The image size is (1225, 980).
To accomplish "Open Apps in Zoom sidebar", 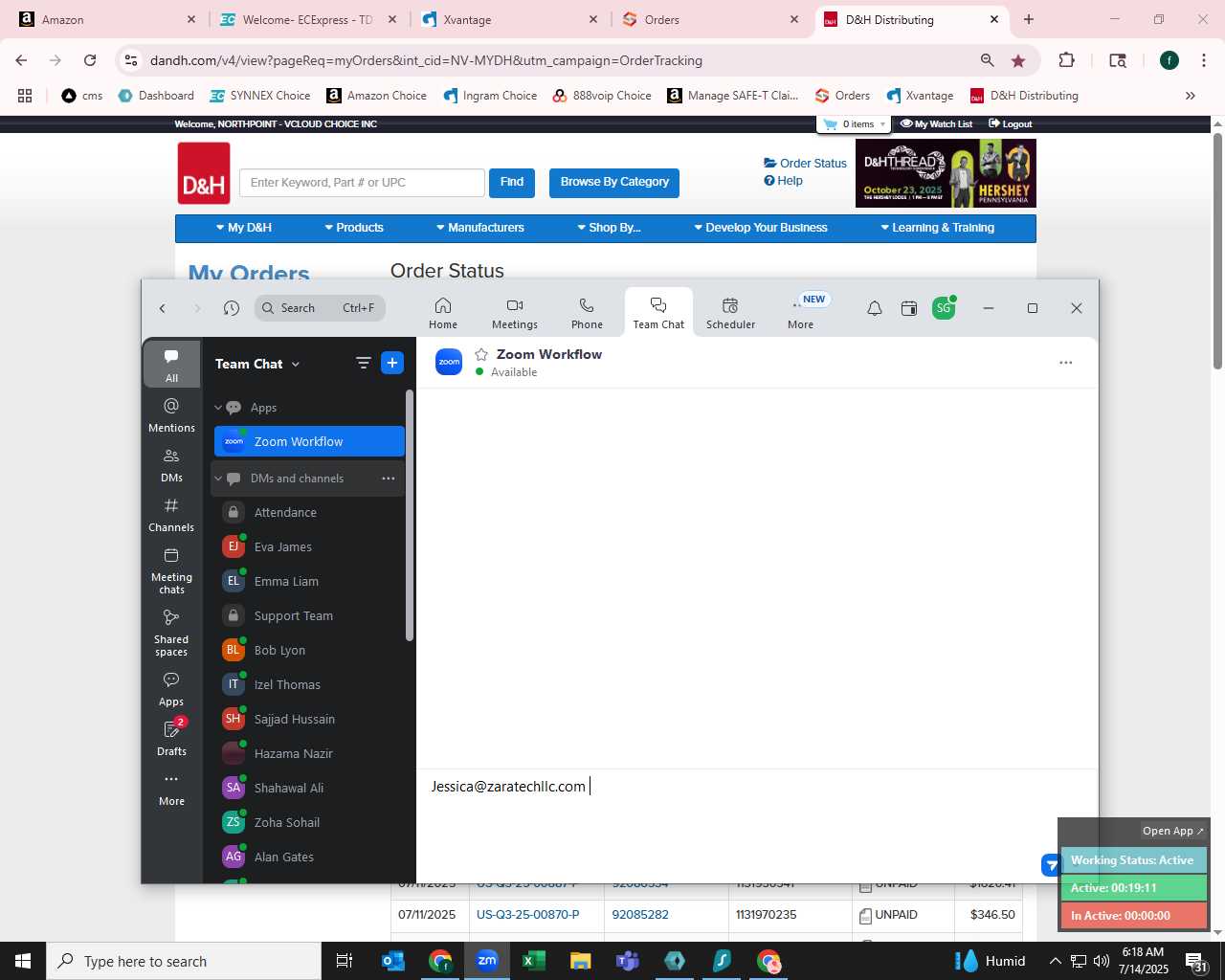I will coord(172,689).
